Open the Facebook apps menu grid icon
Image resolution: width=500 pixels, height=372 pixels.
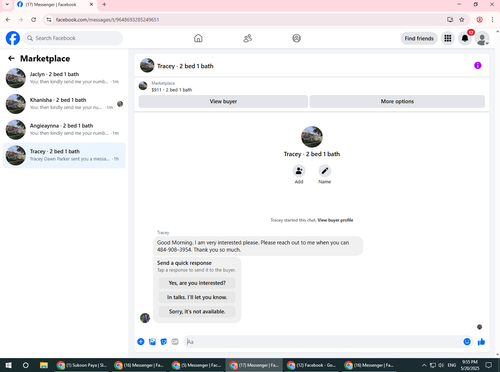[x=448, y=38]
